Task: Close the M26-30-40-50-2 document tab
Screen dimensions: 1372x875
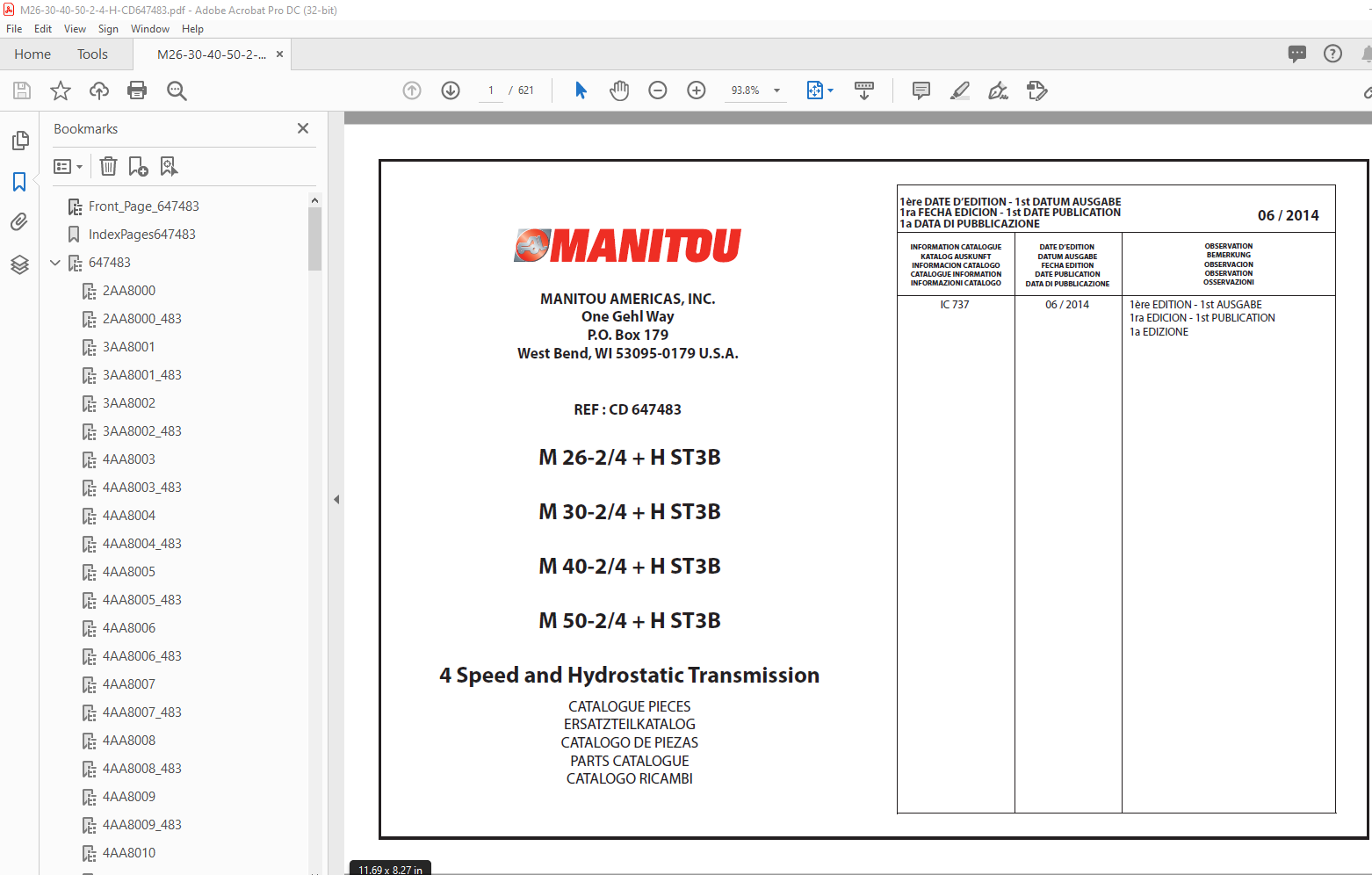Action: [x=279, y=54]
